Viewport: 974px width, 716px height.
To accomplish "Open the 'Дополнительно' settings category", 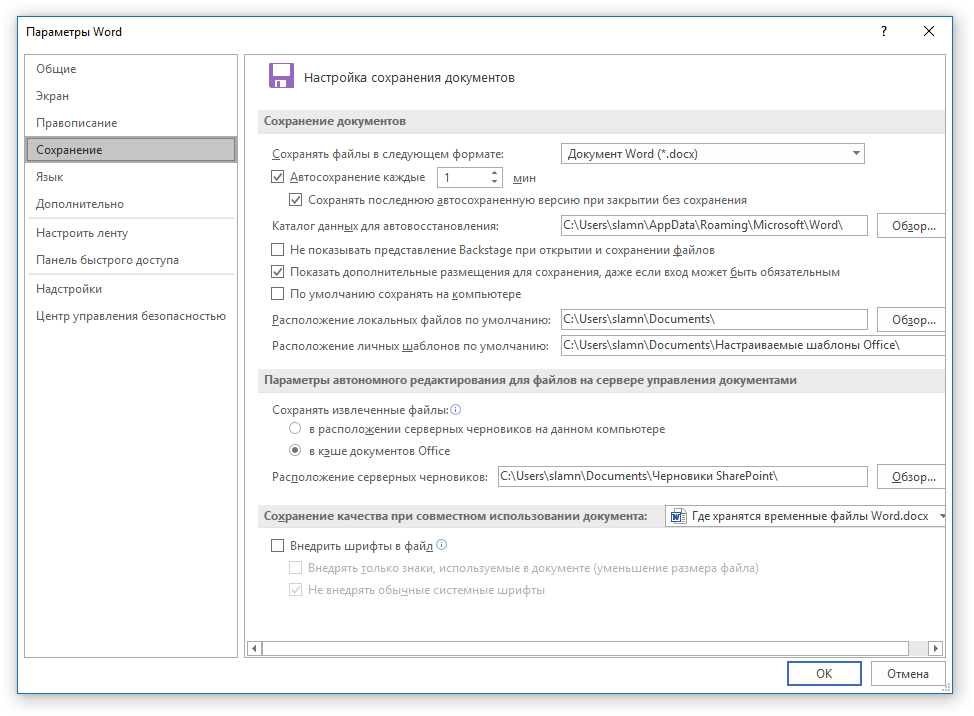I will (x=80, y=204).
